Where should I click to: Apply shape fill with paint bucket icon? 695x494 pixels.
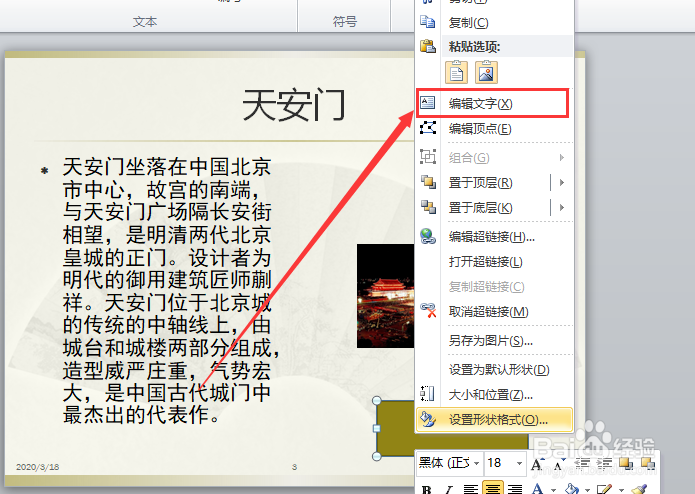coord(572,489)
